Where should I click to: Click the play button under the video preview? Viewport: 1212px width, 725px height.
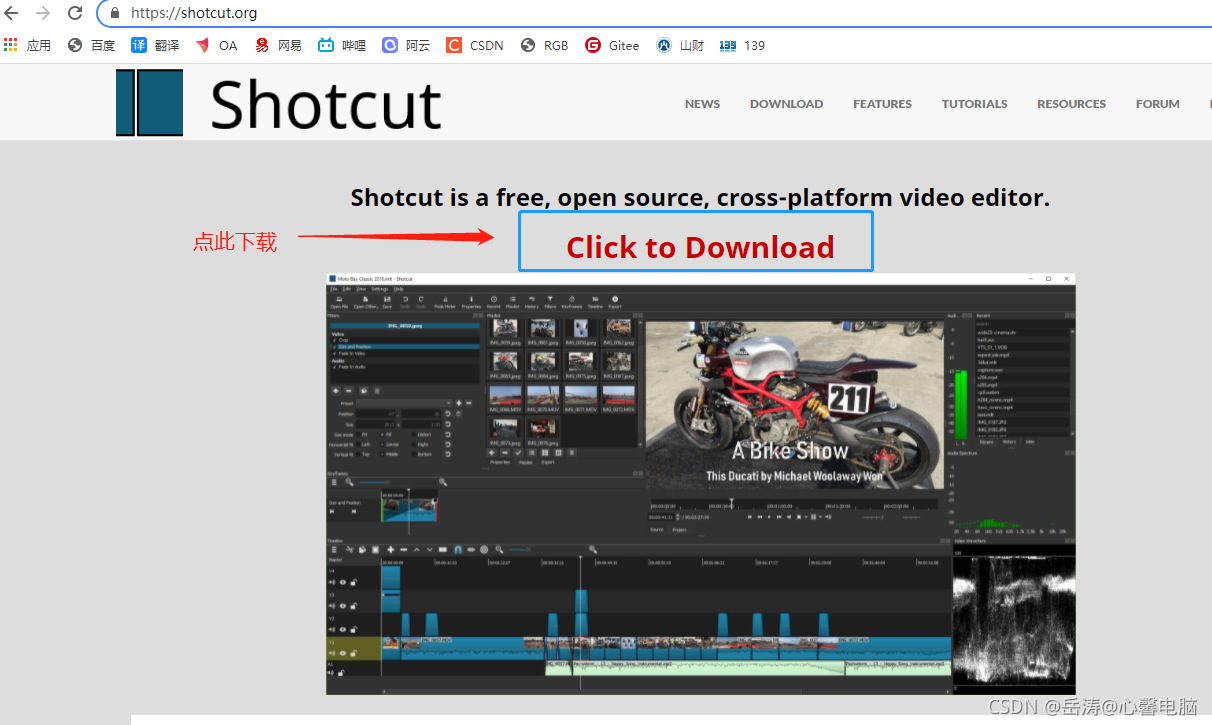point(769,517)
